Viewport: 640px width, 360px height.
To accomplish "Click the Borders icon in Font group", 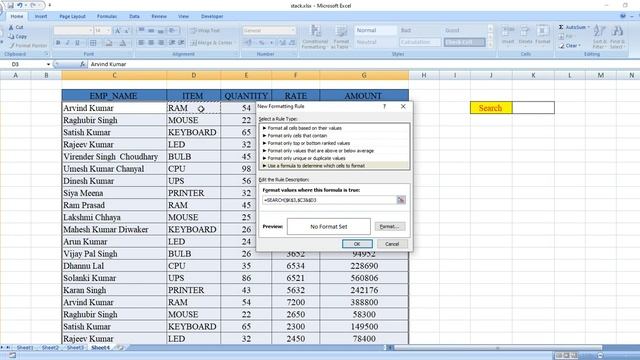I will [x=93, y=42].
